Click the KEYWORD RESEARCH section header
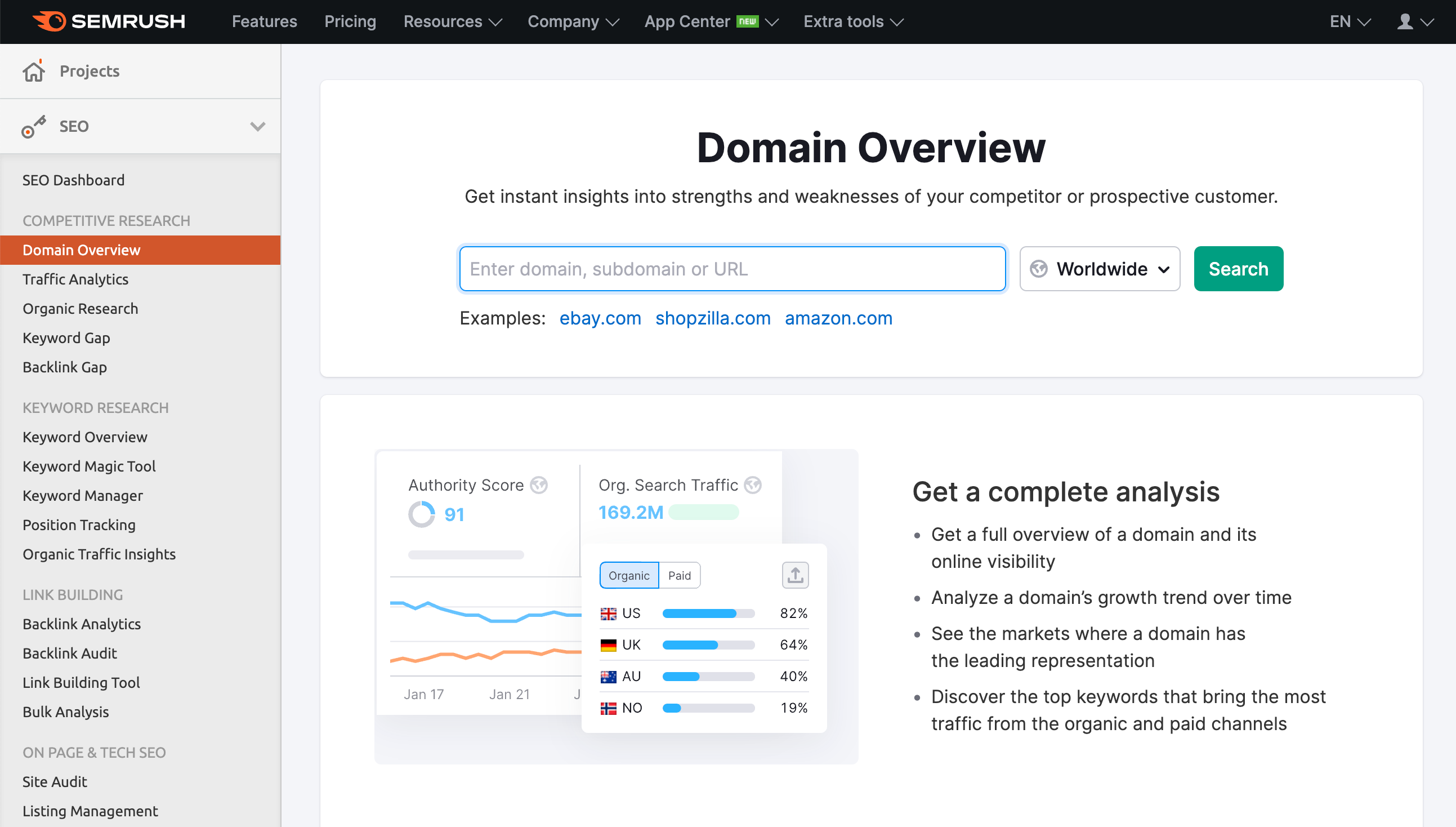Screen dimensions: 1456x827 pos(96,408)
